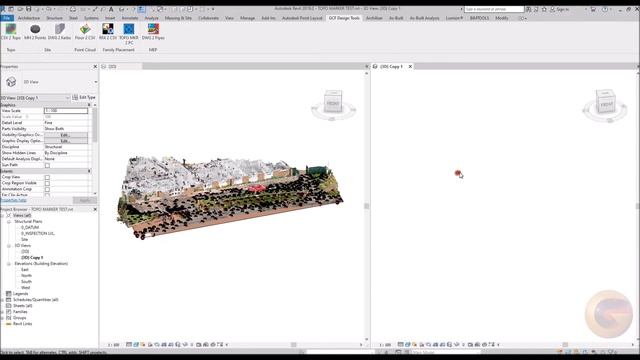
Task: Click the Groups icon in Project Browser
Action: click(x=9, y=318)
